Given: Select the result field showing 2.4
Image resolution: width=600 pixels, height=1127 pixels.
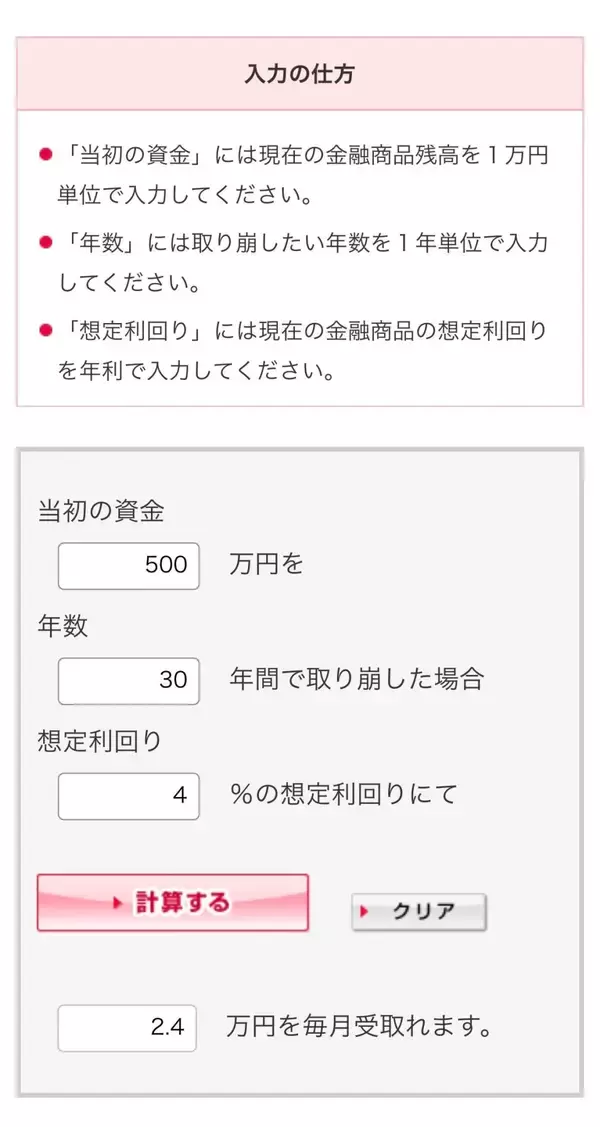Looking at the screenshot, I should 127,1028.
